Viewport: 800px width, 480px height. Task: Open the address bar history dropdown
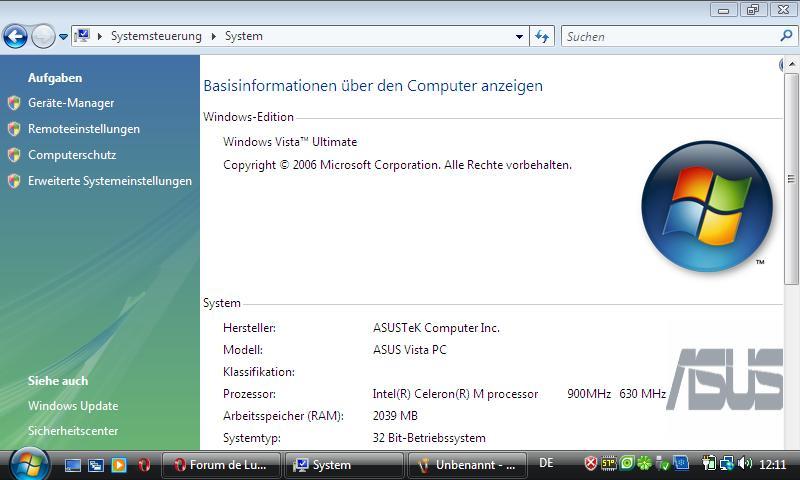(519, 37)
